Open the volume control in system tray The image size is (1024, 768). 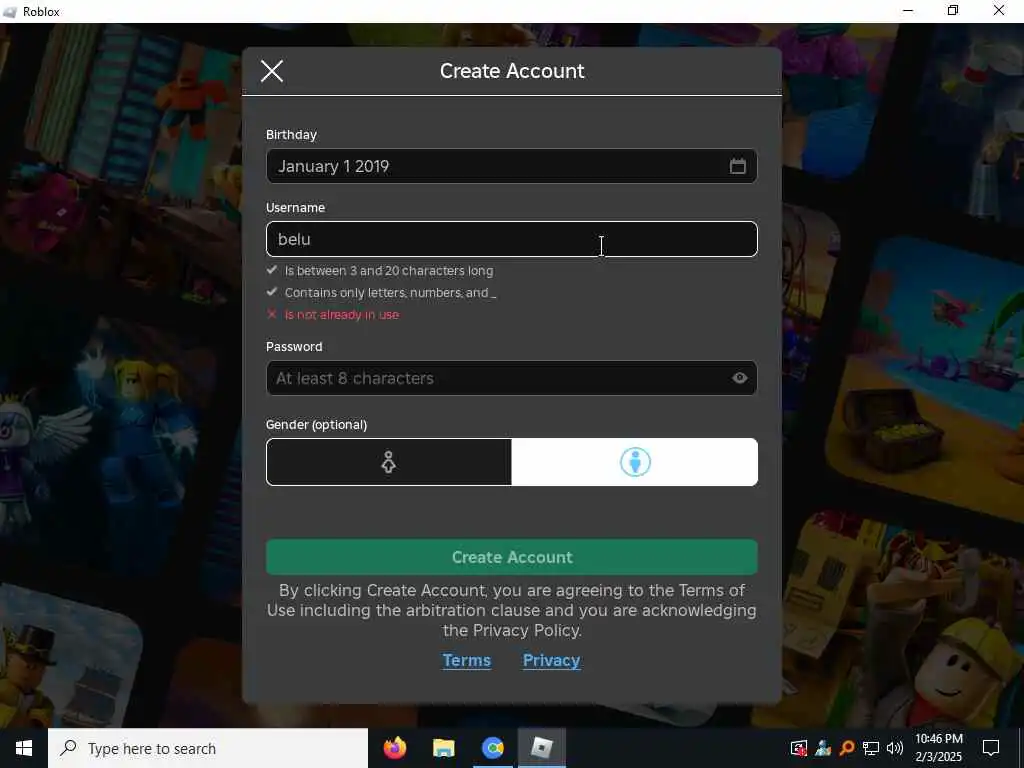coord(895,748)
